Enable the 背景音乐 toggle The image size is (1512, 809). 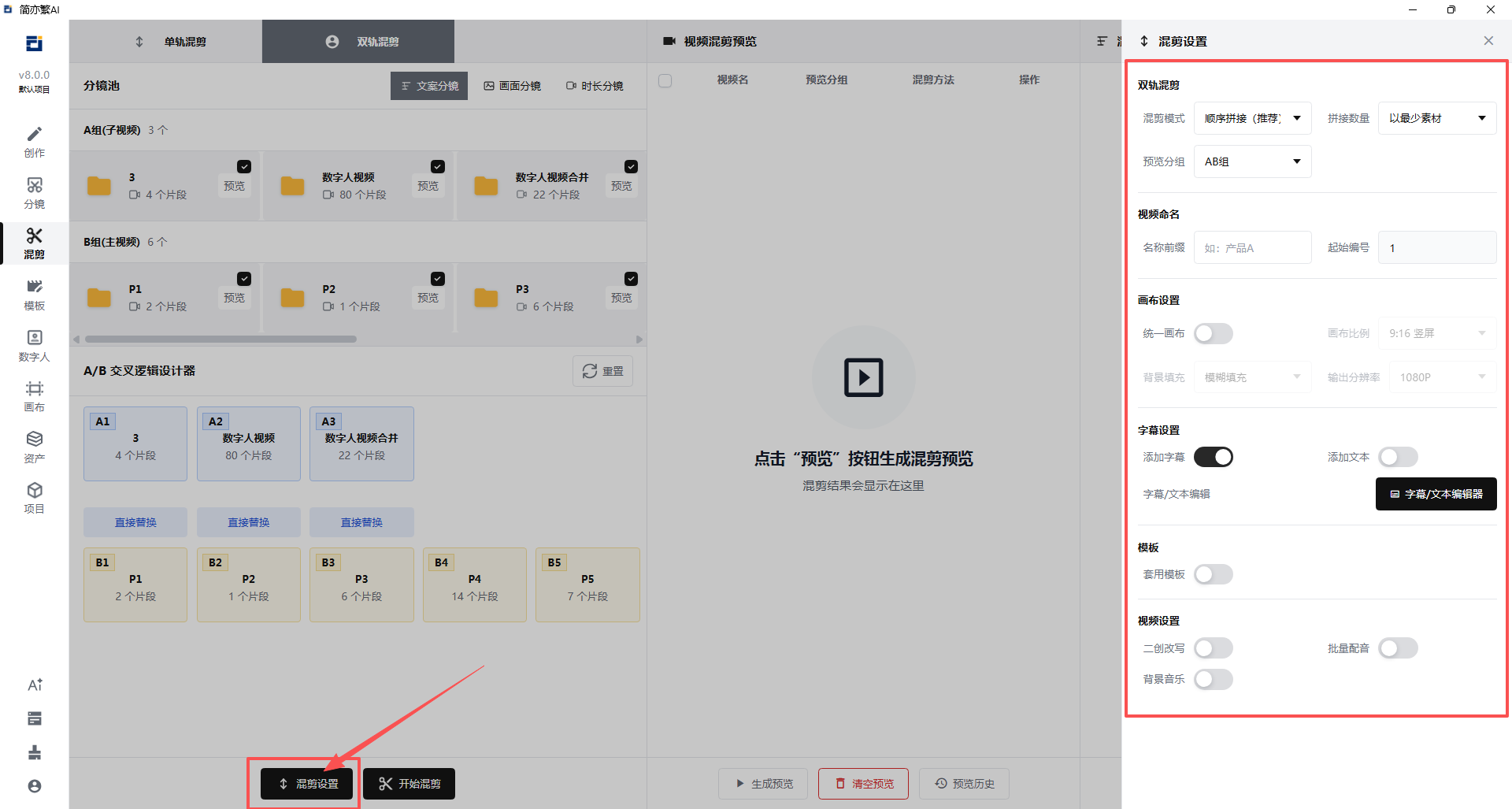pos(1214,679)
